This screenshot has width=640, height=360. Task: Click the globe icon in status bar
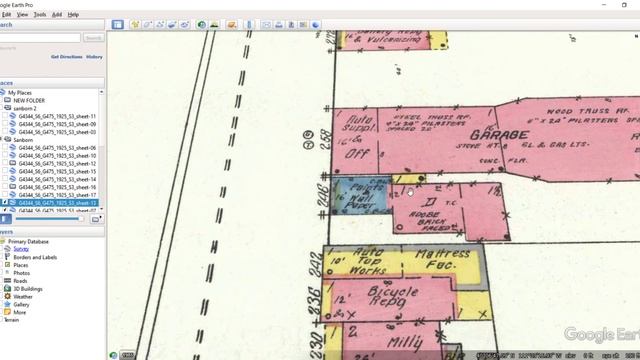(113, 356)
